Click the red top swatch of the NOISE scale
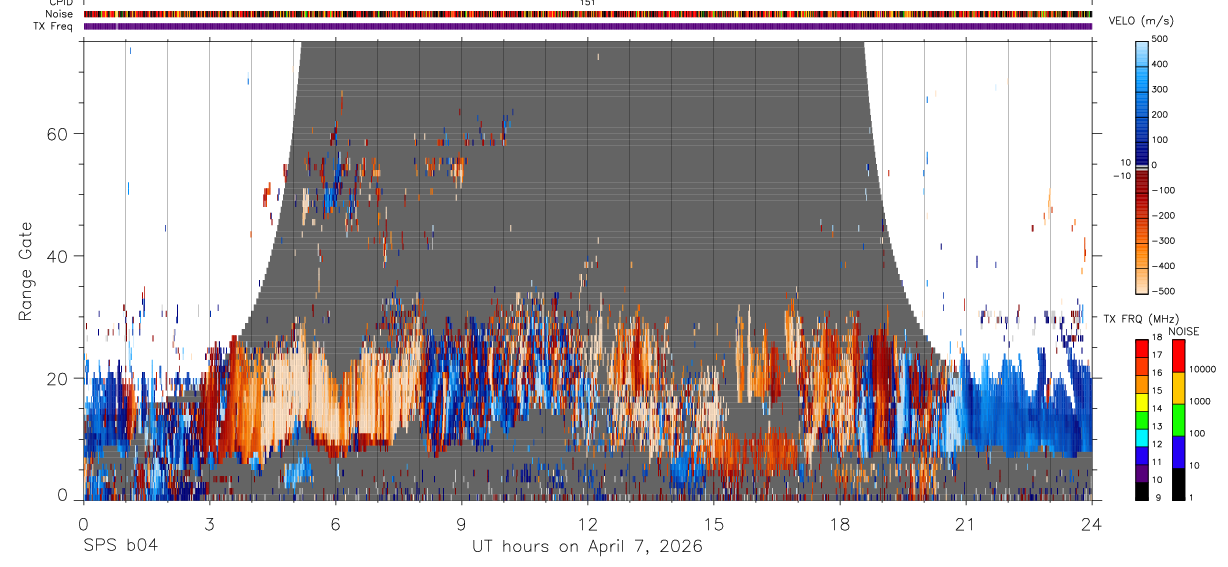Image resolution: width=1228 pixels, height=567 pixels. click(1178, 356)
